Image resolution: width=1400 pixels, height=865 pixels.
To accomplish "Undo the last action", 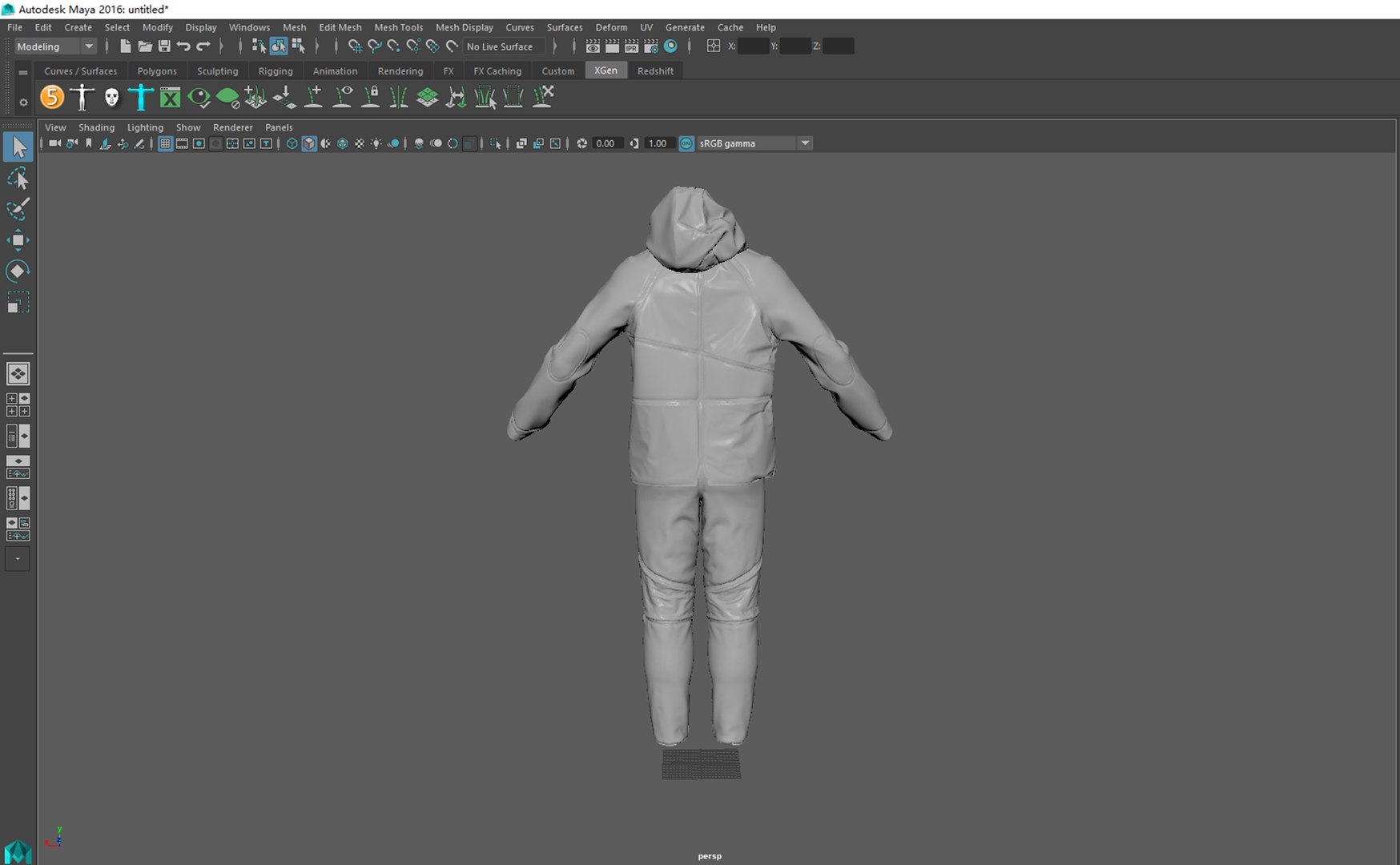I will click(x=183, y=46).
